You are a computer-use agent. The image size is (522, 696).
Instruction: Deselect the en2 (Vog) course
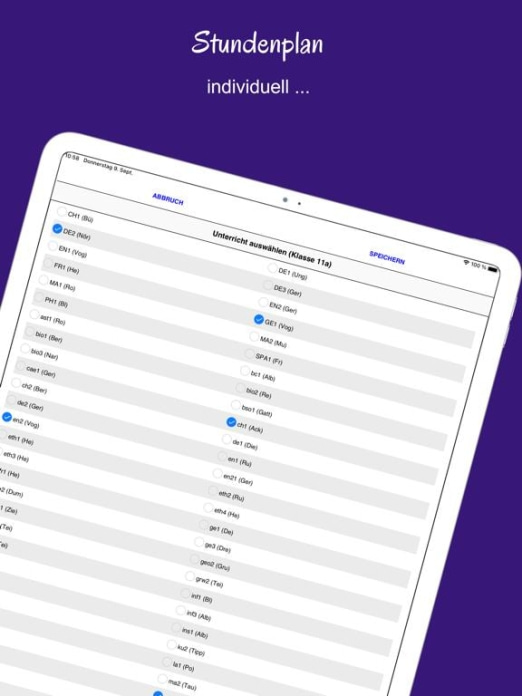(x=7, y=417)
